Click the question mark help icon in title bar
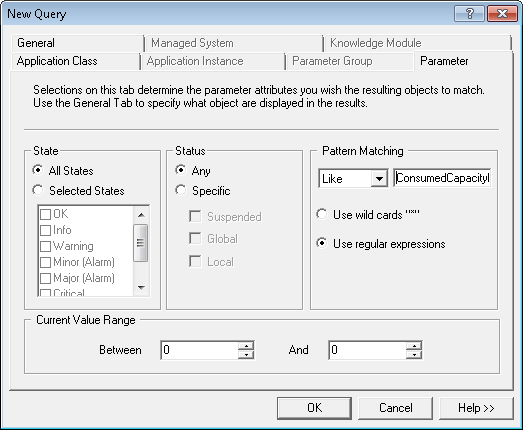 pyautogui.click(x=469, y=14)
